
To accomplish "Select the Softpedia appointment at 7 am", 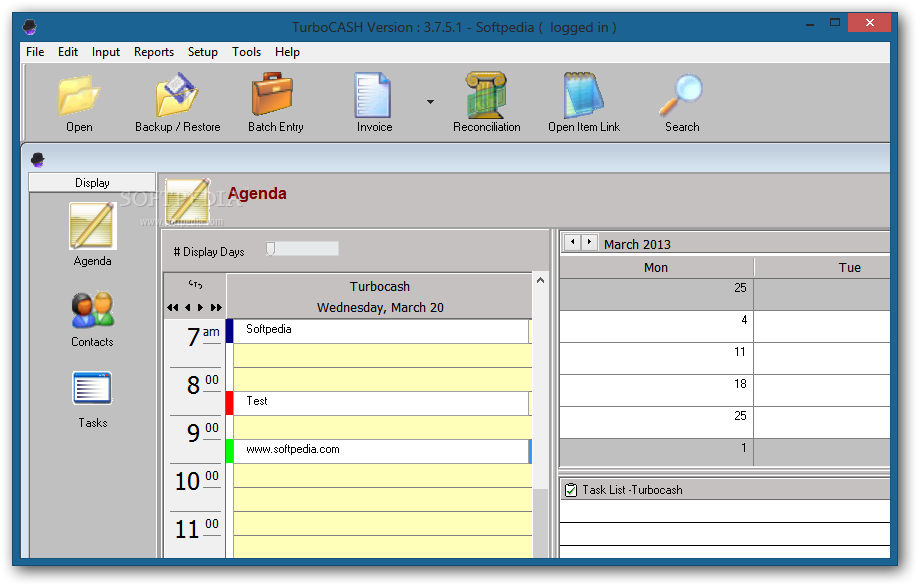I will [x=381, y=331].
